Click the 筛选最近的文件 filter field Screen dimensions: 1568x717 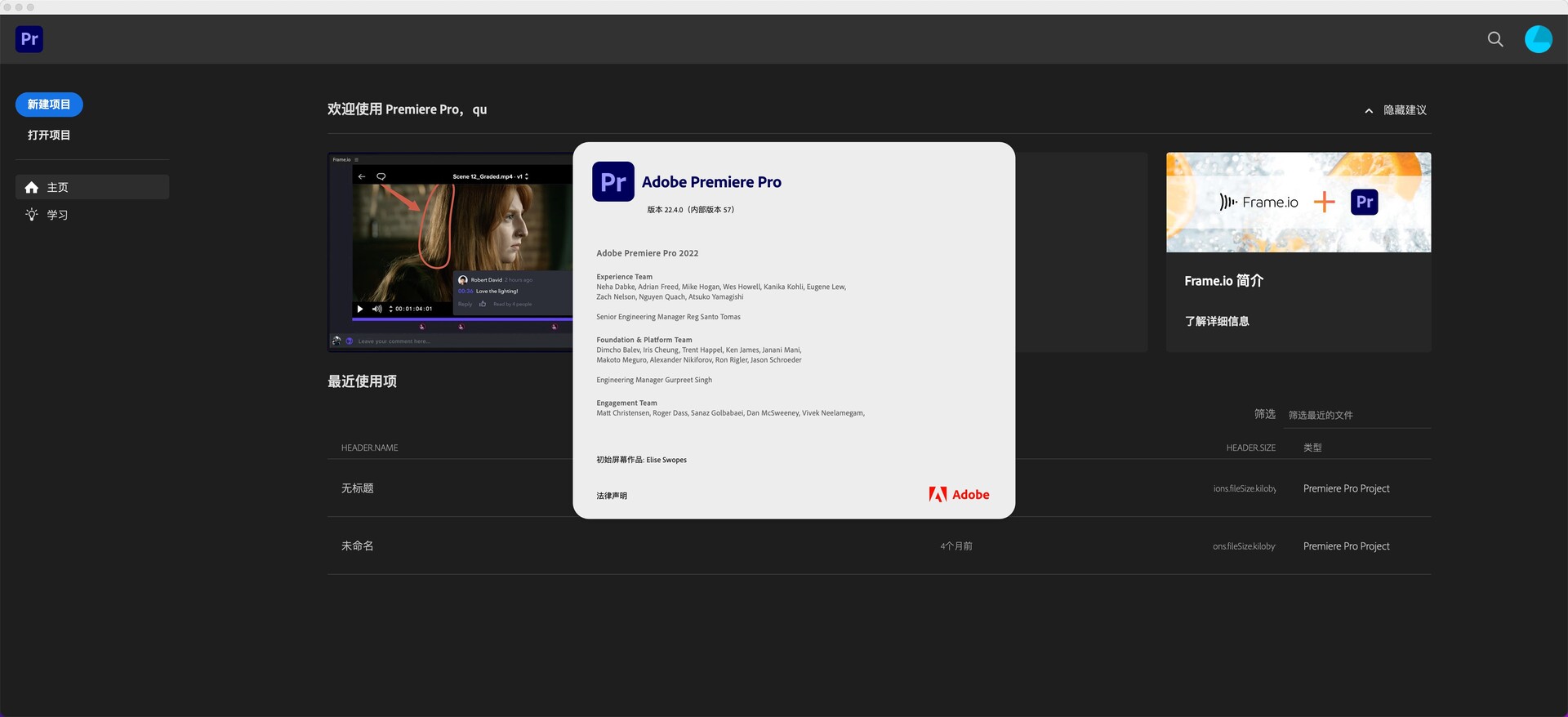point(1356,415)
